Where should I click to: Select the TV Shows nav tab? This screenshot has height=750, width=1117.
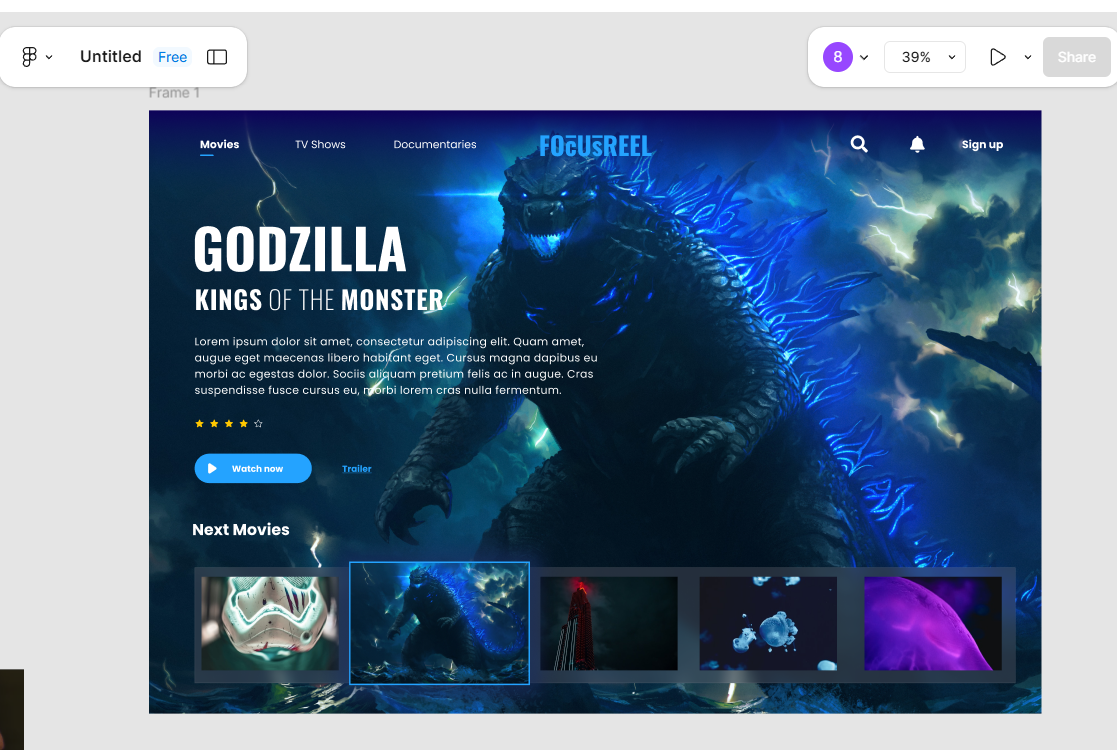(x=321, y=145)
